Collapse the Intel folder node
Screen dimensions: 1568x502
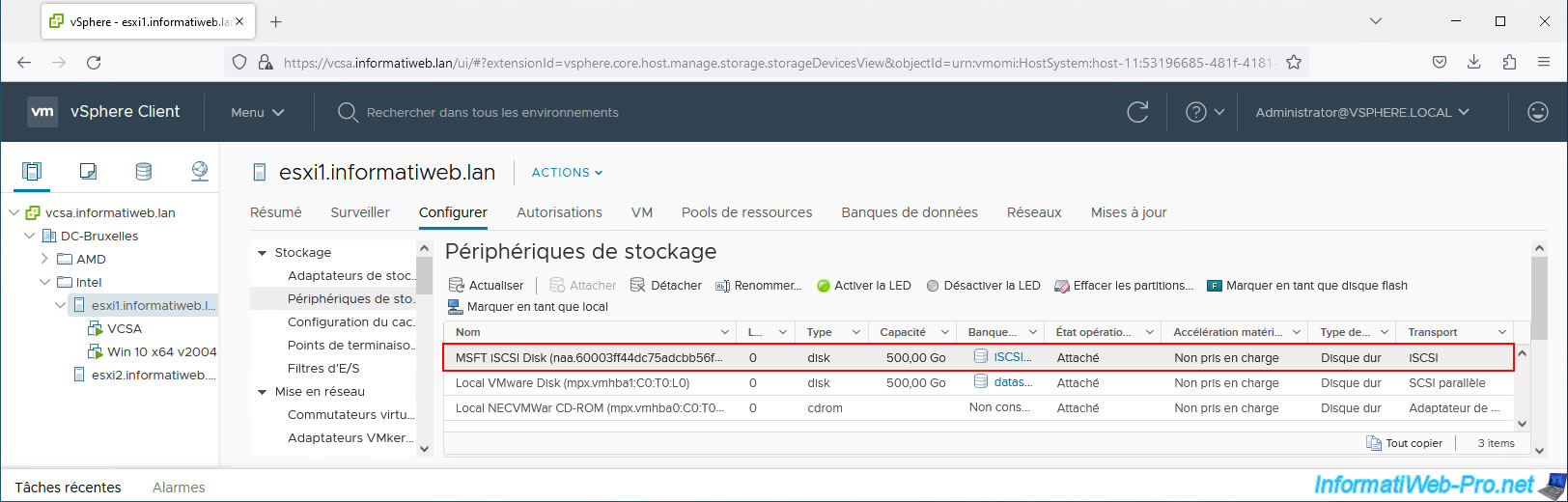click(44, 282)
